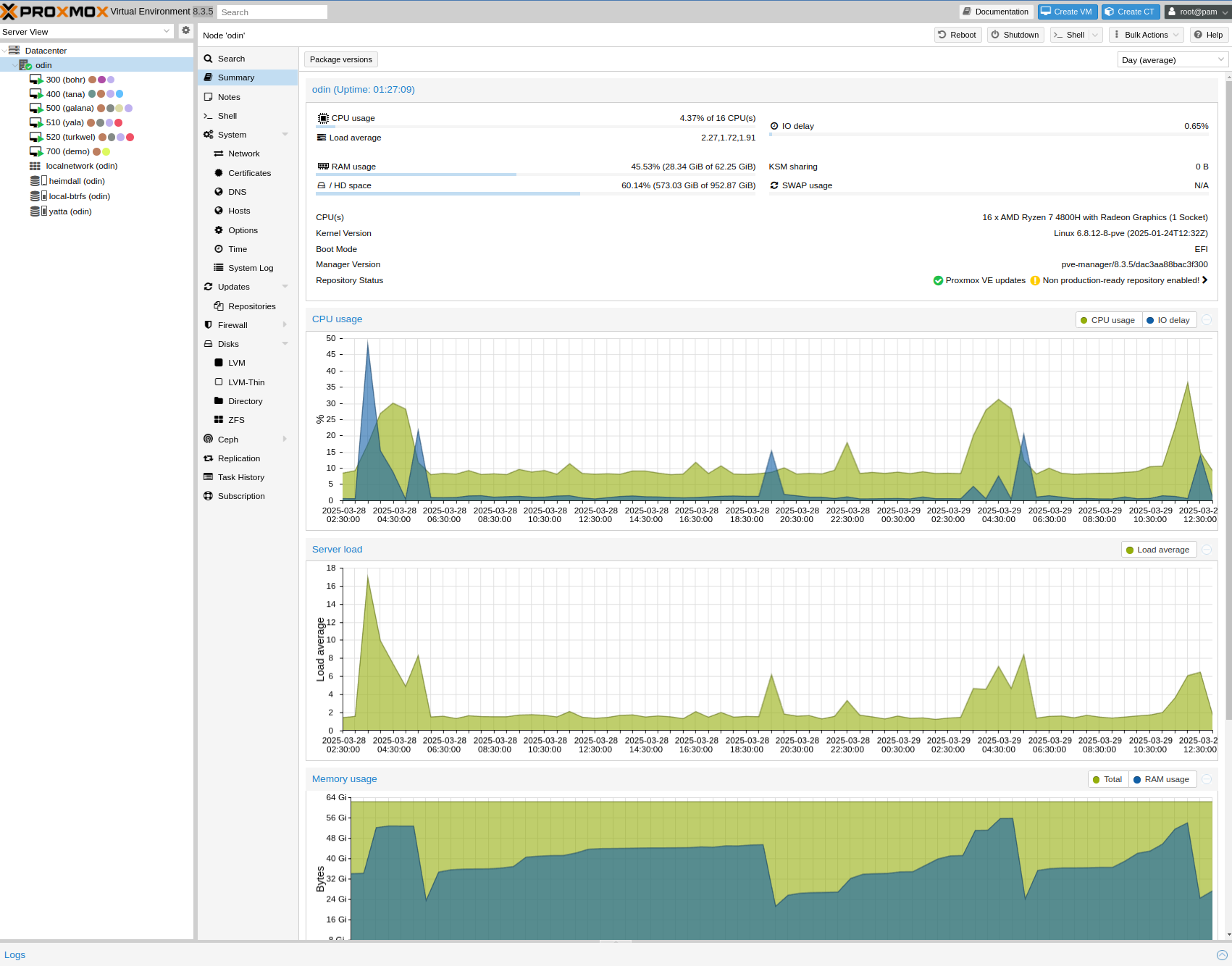This screenshot has height=966, width=1232.
Task: Click the blue tag dot on 400 (tana)
Action: click(120, 93)
